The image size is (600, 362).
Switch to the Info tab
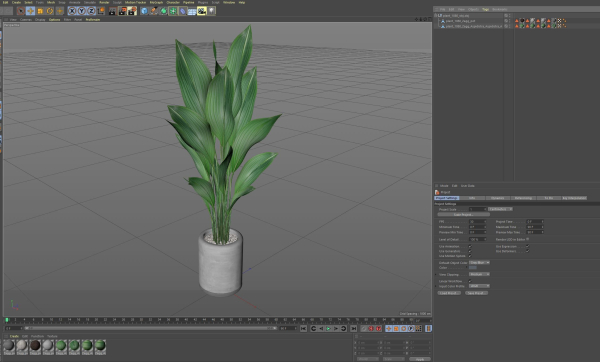[x=472, y=198]
